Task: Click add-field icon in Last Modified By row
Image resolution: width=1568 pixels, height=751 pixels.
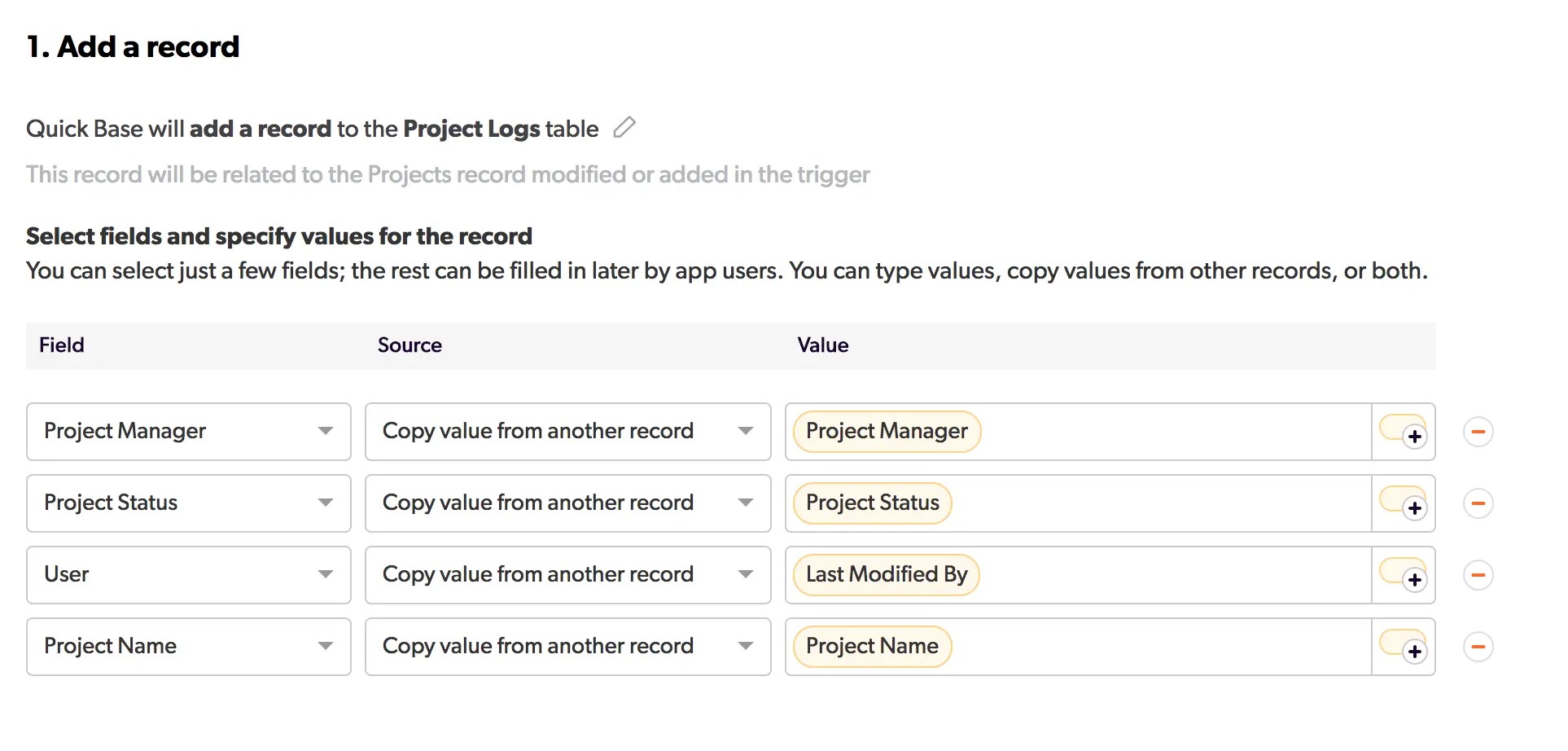Action: pyautogui.click(x=1404, y=575)
